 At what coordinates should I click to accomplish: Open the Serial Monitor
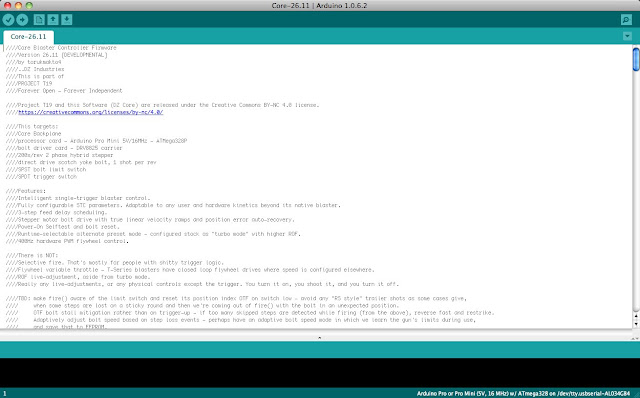(626, 20)
